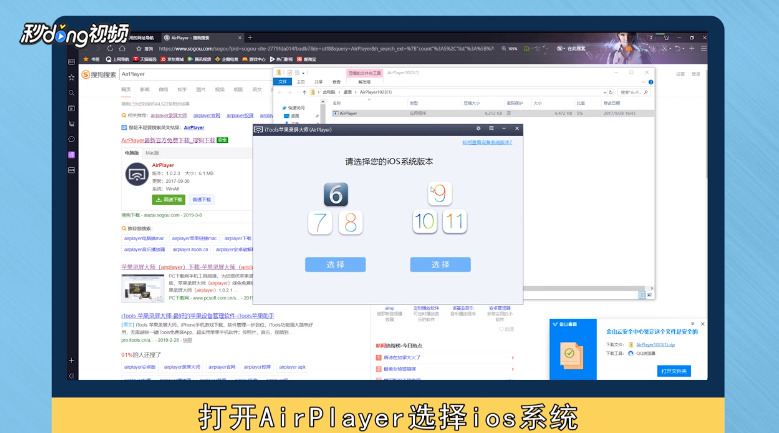This screenshot has width=779, height=433.
Task: Select 桌面 in Explorer navigation pane
Action: [292, 116]
